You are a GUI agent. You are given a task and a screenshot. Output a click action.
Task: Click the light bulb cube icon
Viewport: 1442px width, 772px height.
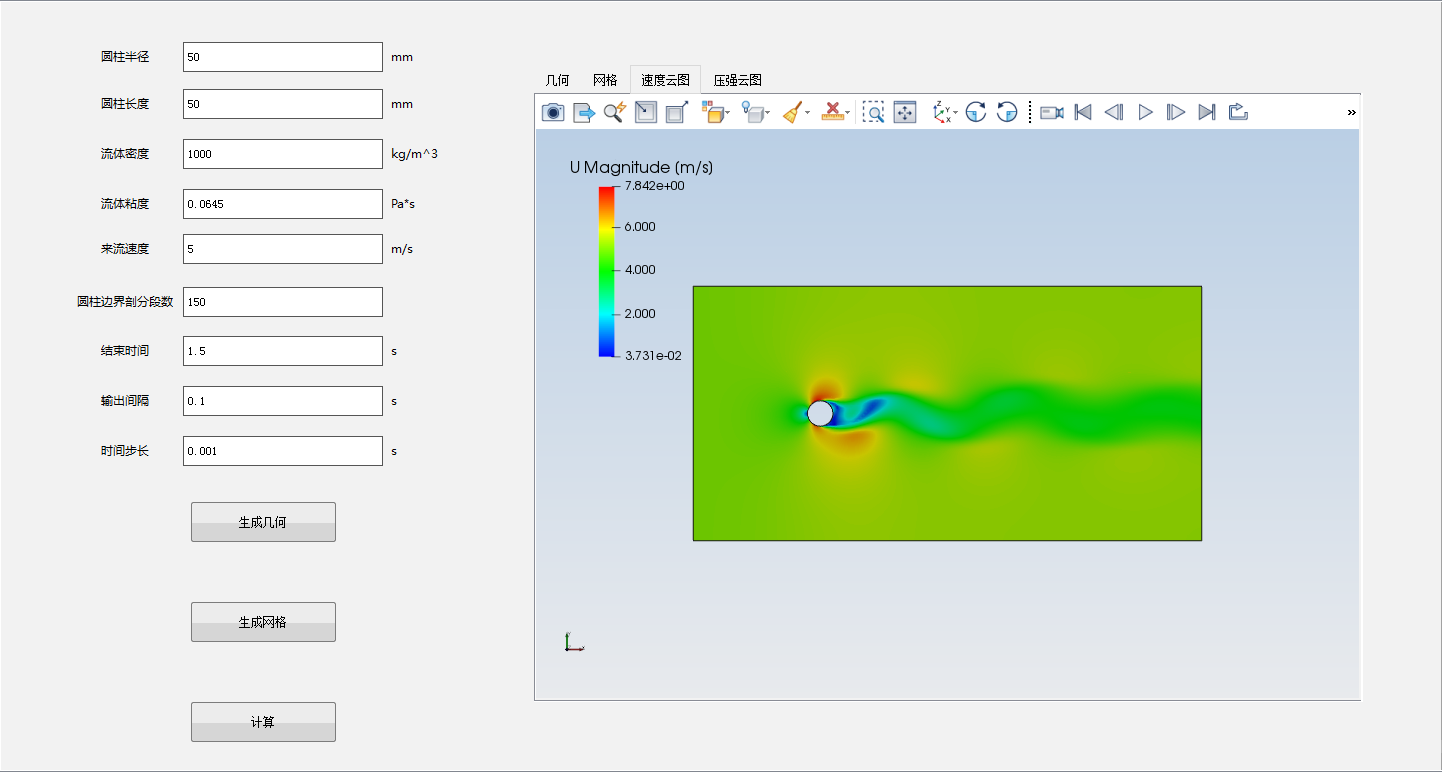(752, 112)
